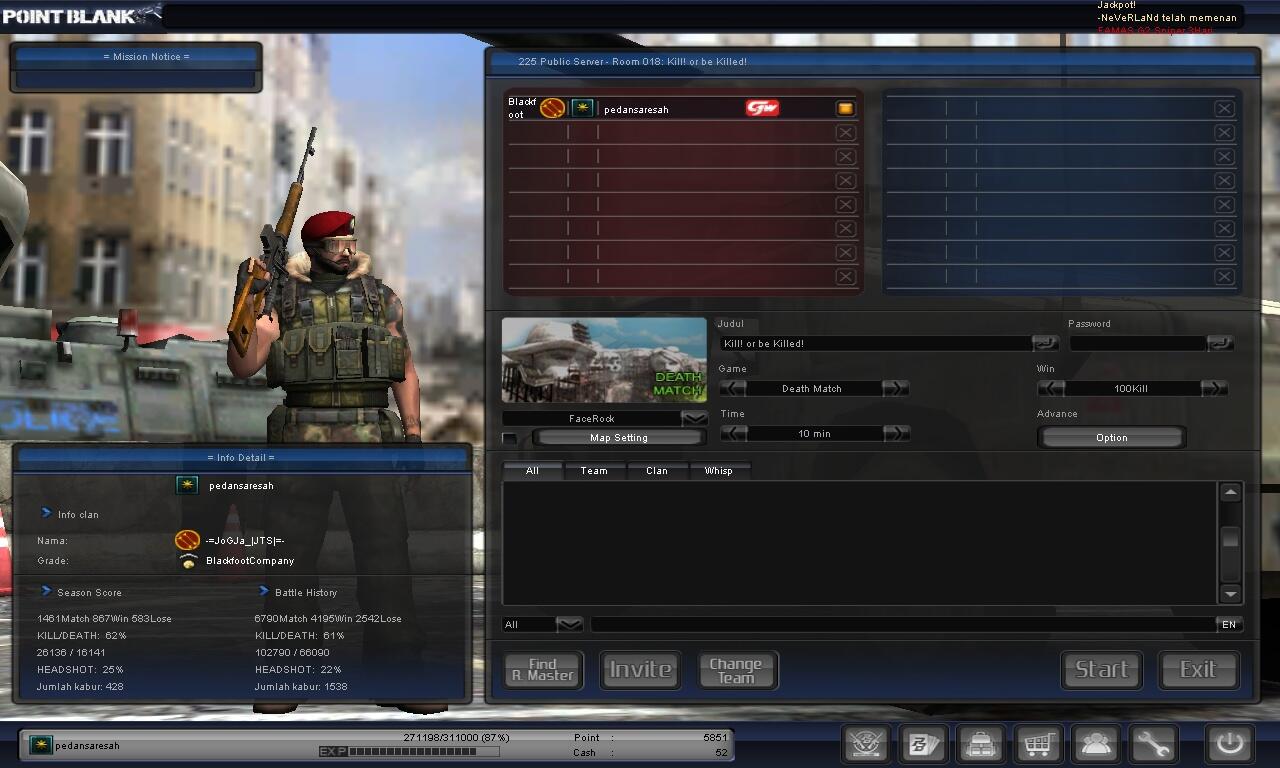This screenshot has width=1280, height=768.
Task: Click grade icon beside BlackfootCompany
Action: coord(188,561)
